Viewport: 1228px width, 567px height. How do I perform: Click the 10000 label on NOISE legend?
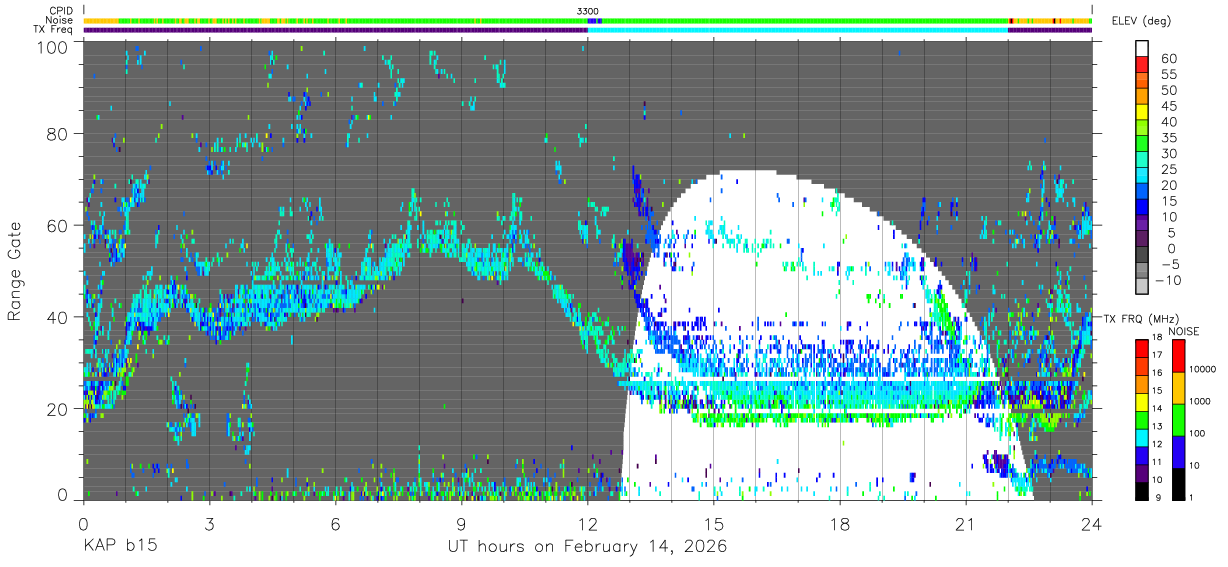(x=1202, y=369)
